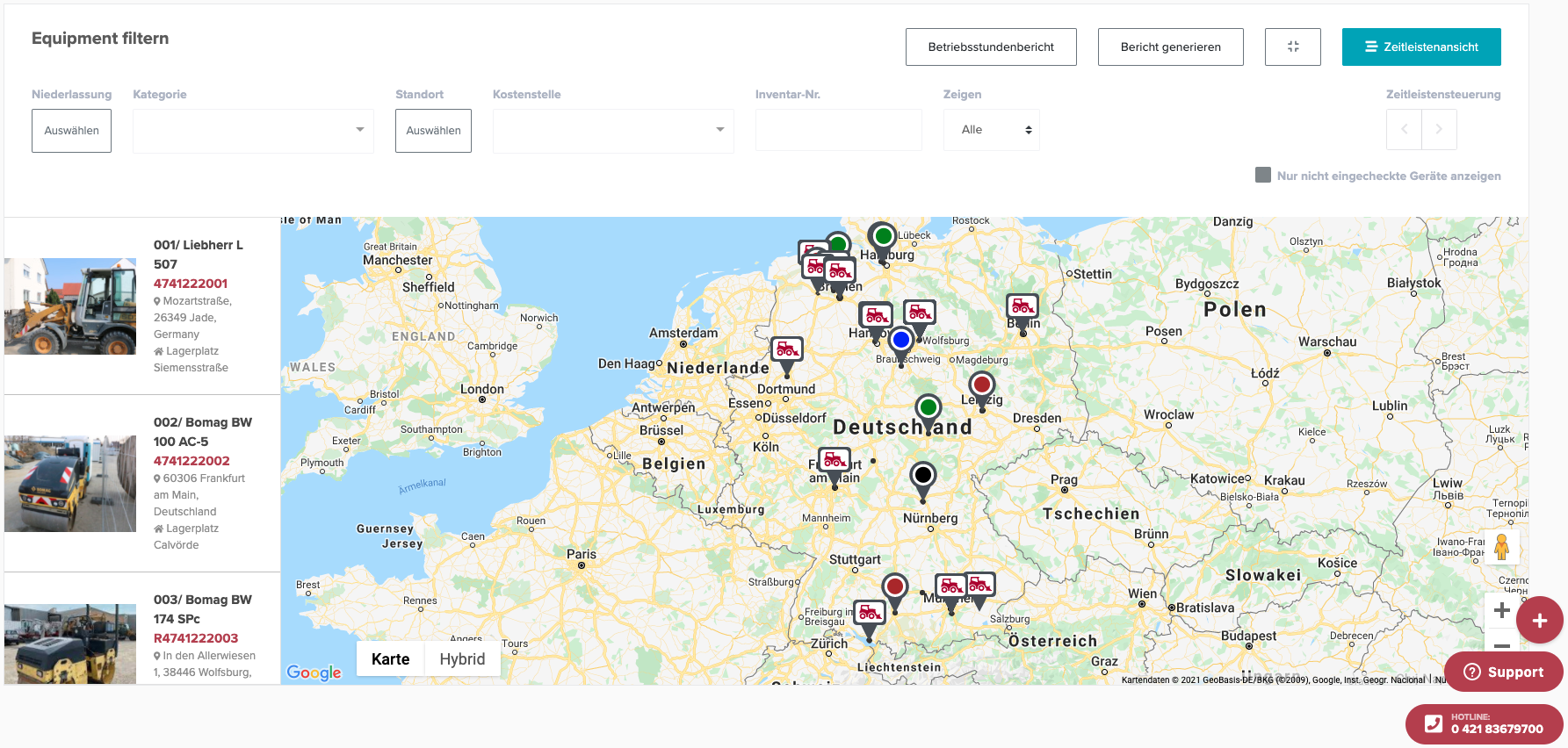Click the collapse fullscreen icon button
Screen dimensions: 1568x748
click(1292, 47)
